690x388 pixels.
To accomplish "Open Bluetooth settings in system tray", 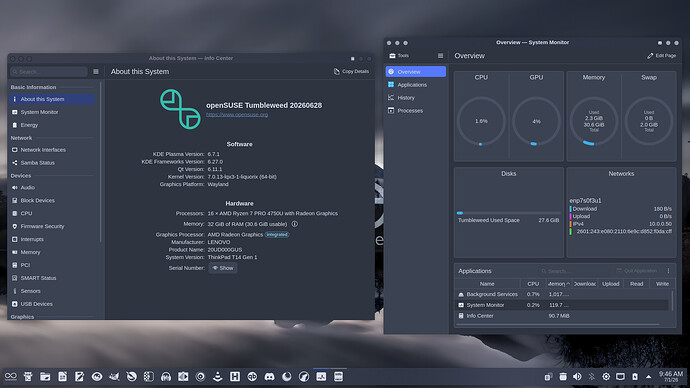I will 591,377.
